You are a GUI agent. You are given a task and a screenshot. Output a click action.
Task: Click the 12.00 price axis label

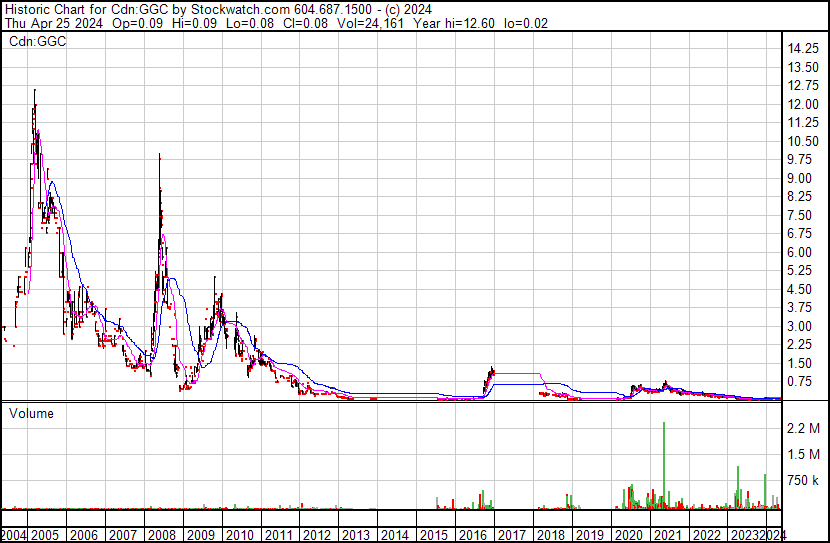(x=805, y=105)
